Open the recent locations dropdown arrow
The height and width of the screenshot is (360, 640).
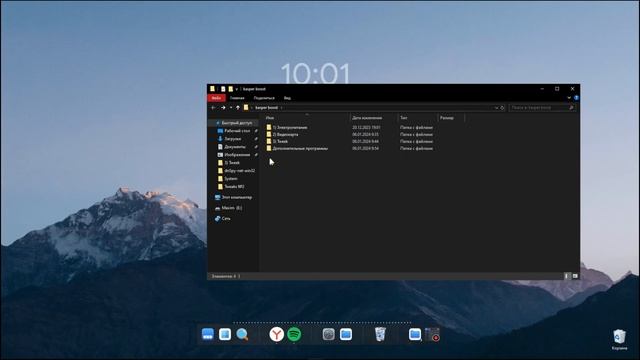231,108
